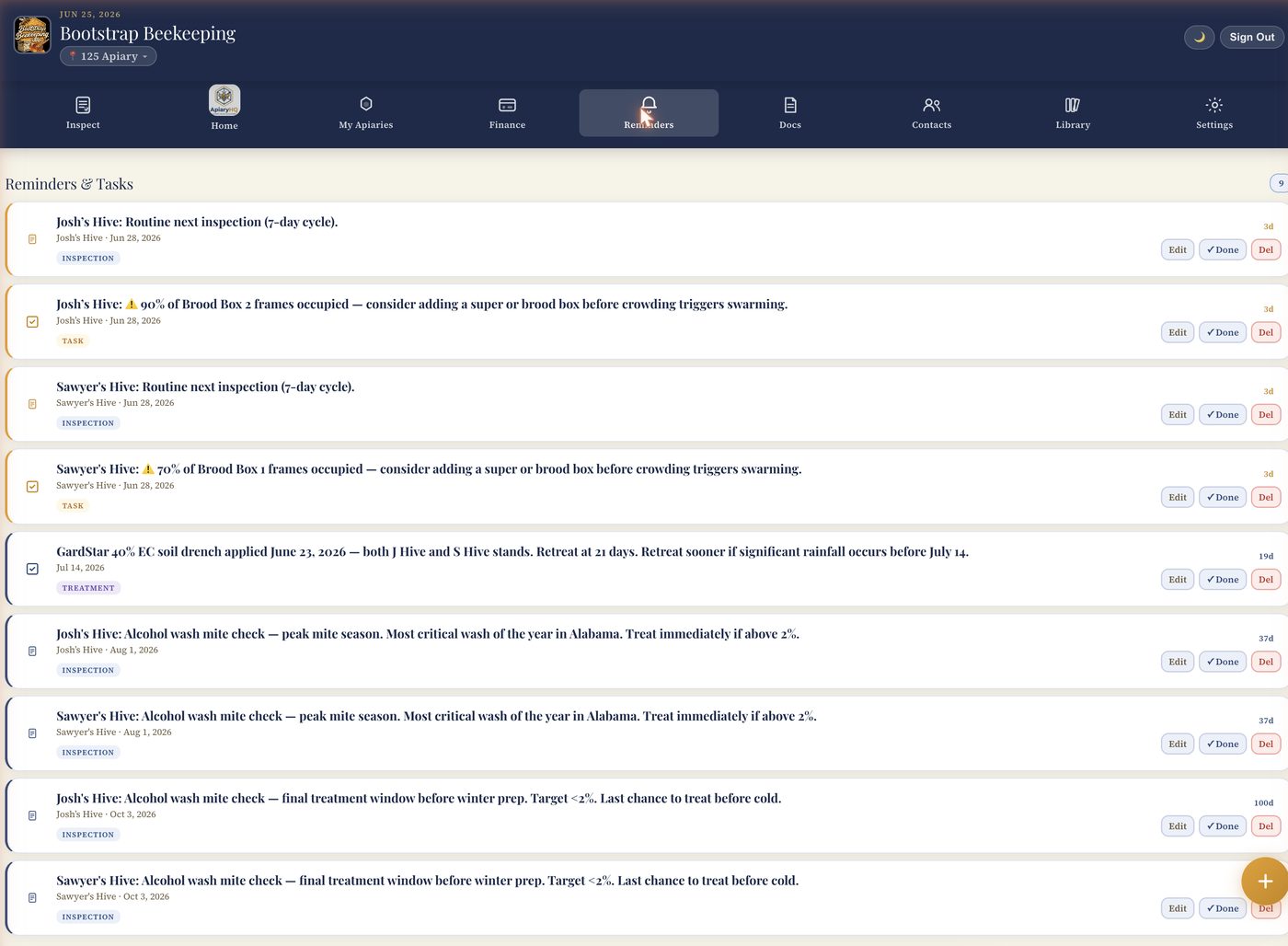This screenshot has height=946, width=1288.
Task: Click the Bootstrap Beekeeping logo
Action: [32, 35]
